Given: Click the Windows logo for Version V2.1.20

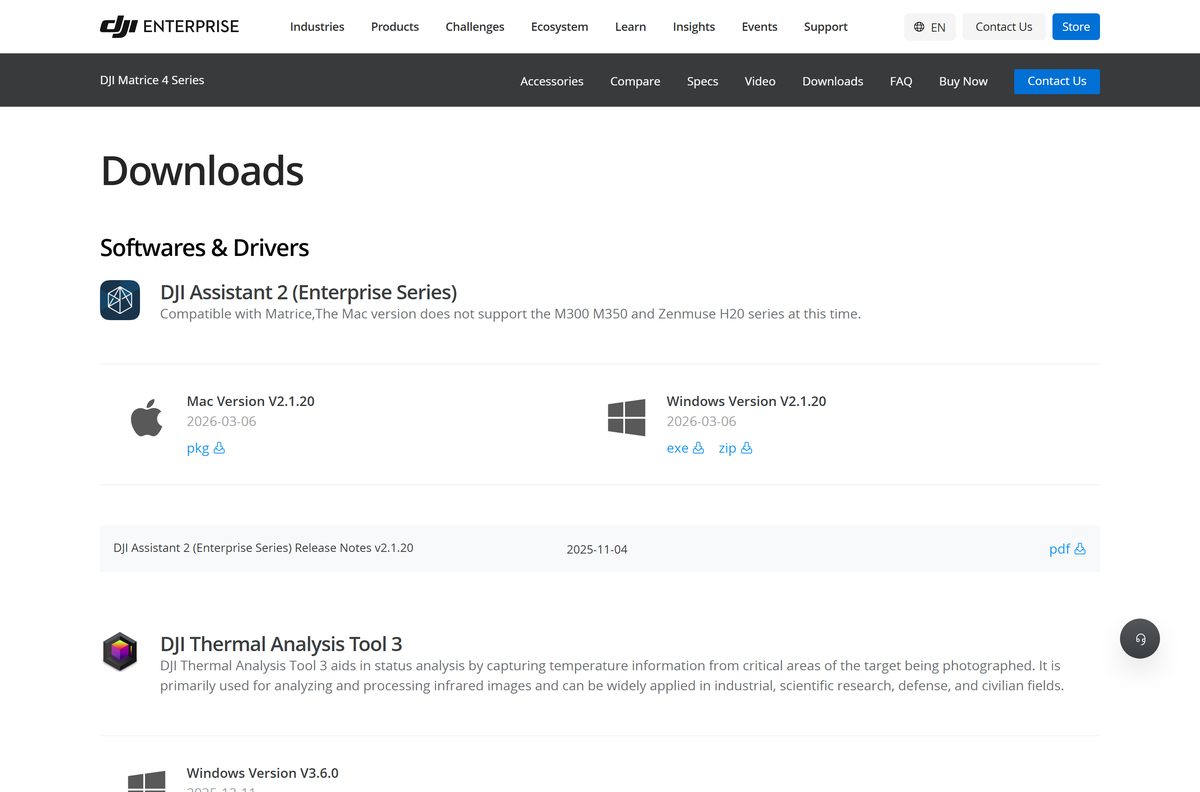Looking at the screenshot, I should tap(627, 417).
